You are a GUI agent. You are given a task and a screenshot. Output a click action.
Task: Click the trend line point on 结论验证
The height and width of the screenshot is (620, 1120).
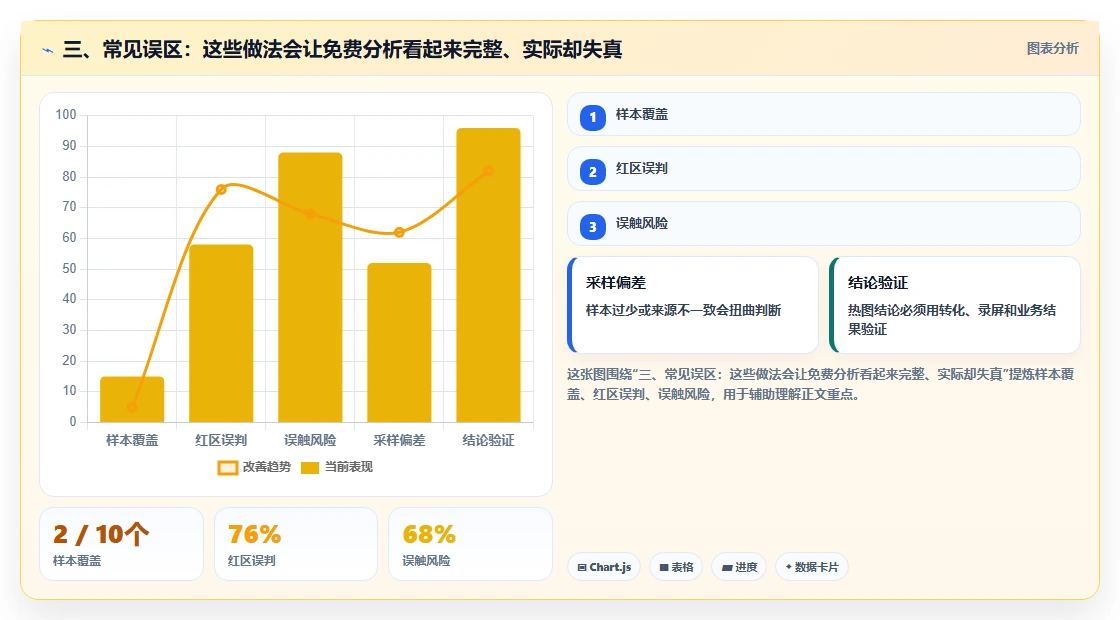tap(489, 171)
